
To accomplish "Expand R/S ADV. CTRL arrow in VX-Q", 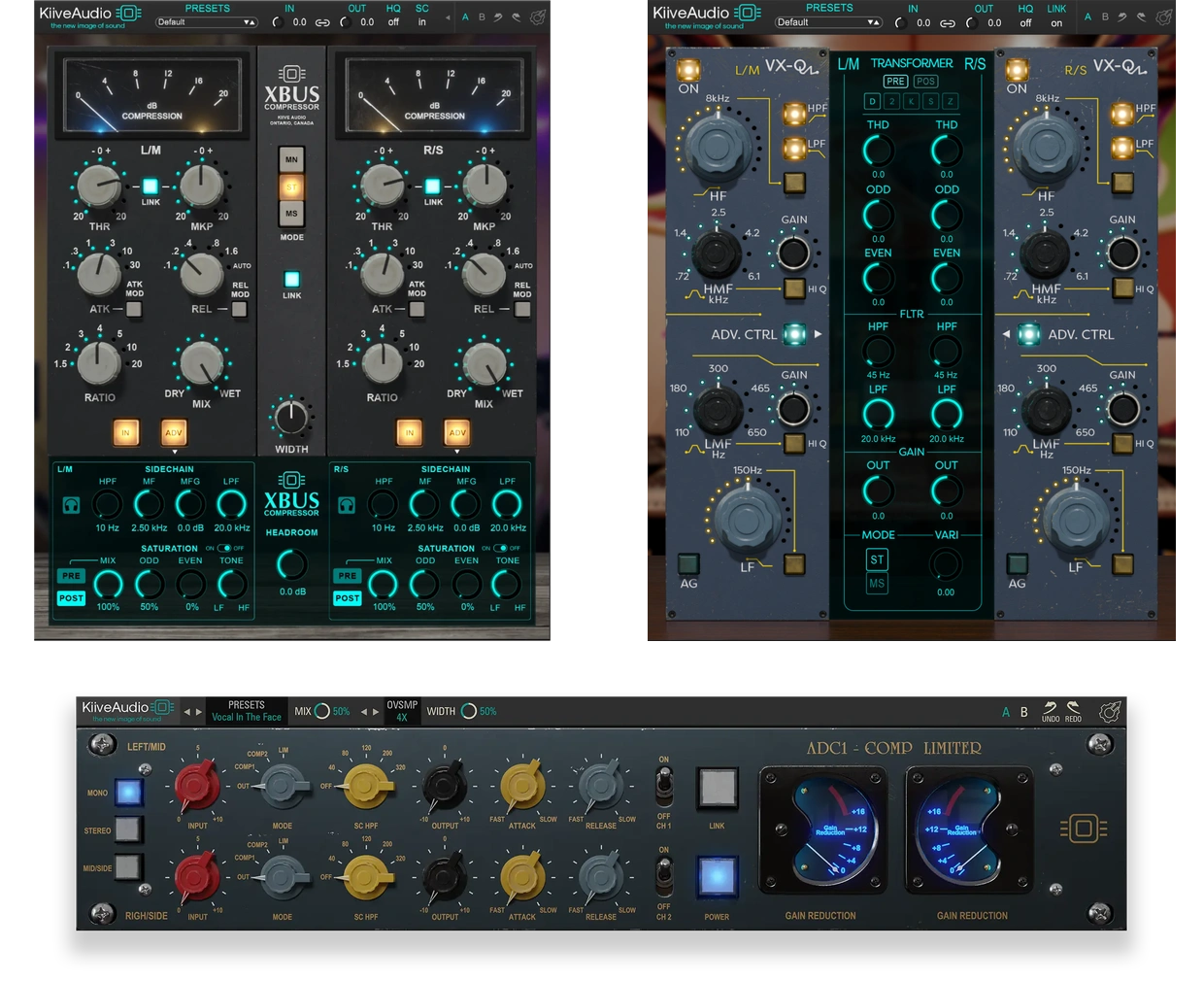I will pos(1006,334).
